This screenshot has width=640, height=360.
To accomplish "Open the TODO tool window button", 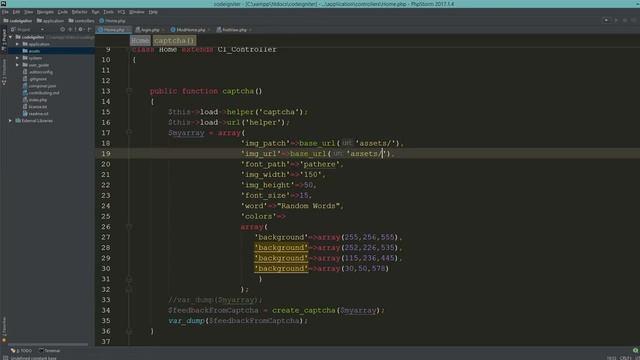I will pyautogui.click(x=21, y=351).
